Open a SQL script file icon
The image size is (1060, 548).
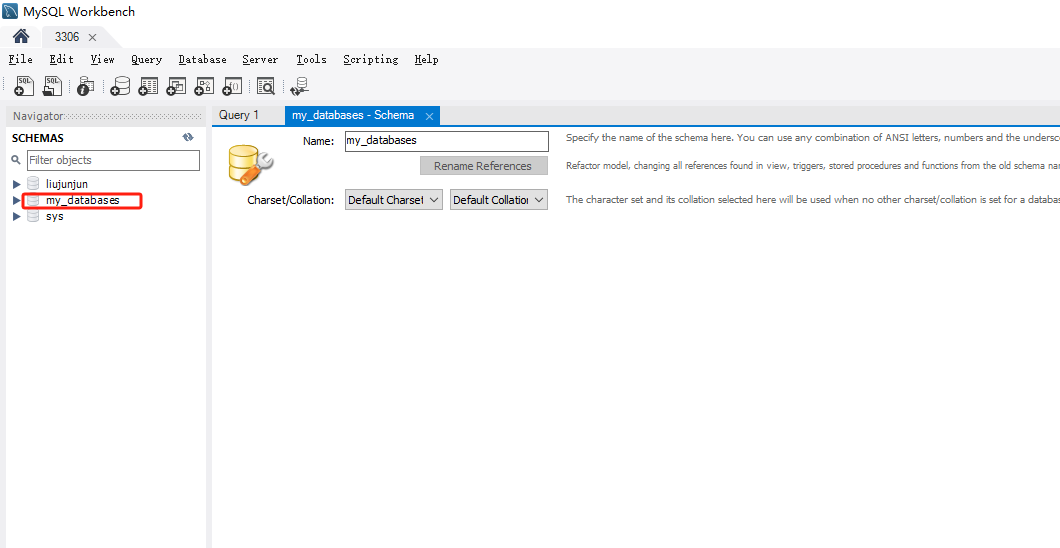52,86
